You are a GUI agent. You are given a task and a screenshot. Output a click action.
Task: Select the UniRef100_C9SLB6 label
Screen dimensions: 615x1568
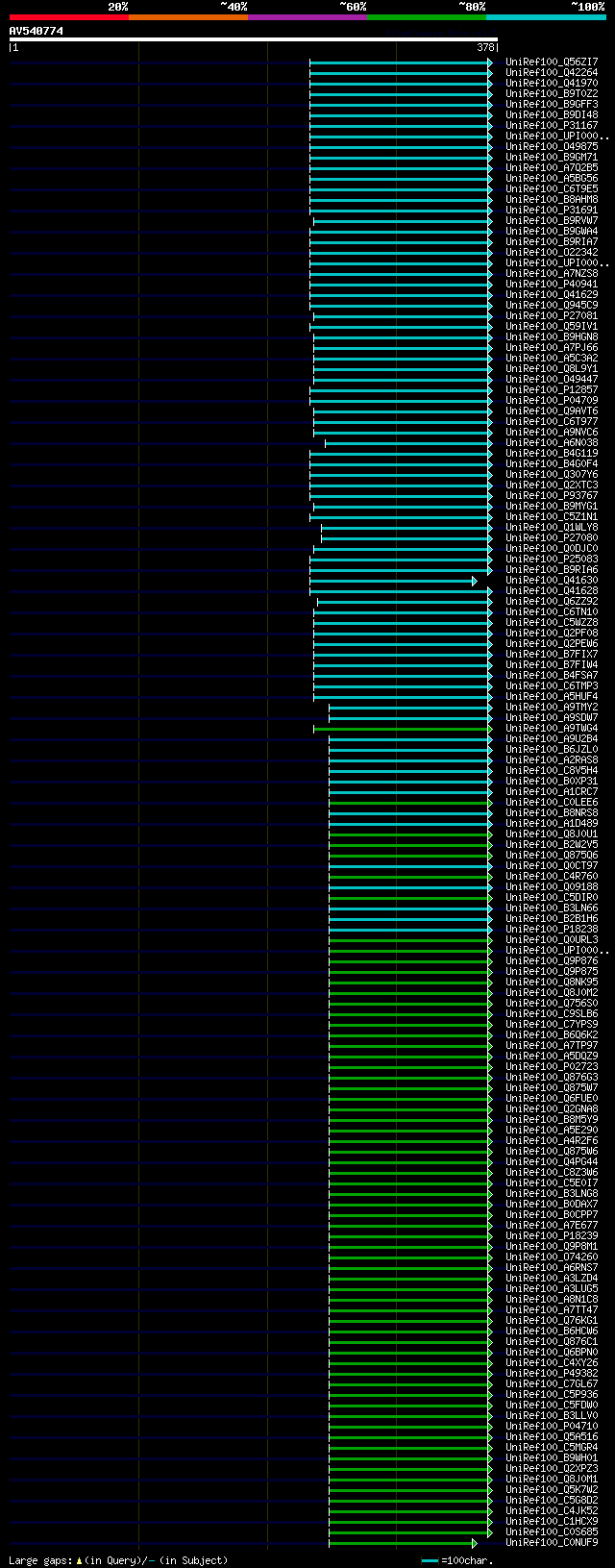click(x=552, y=1013)
